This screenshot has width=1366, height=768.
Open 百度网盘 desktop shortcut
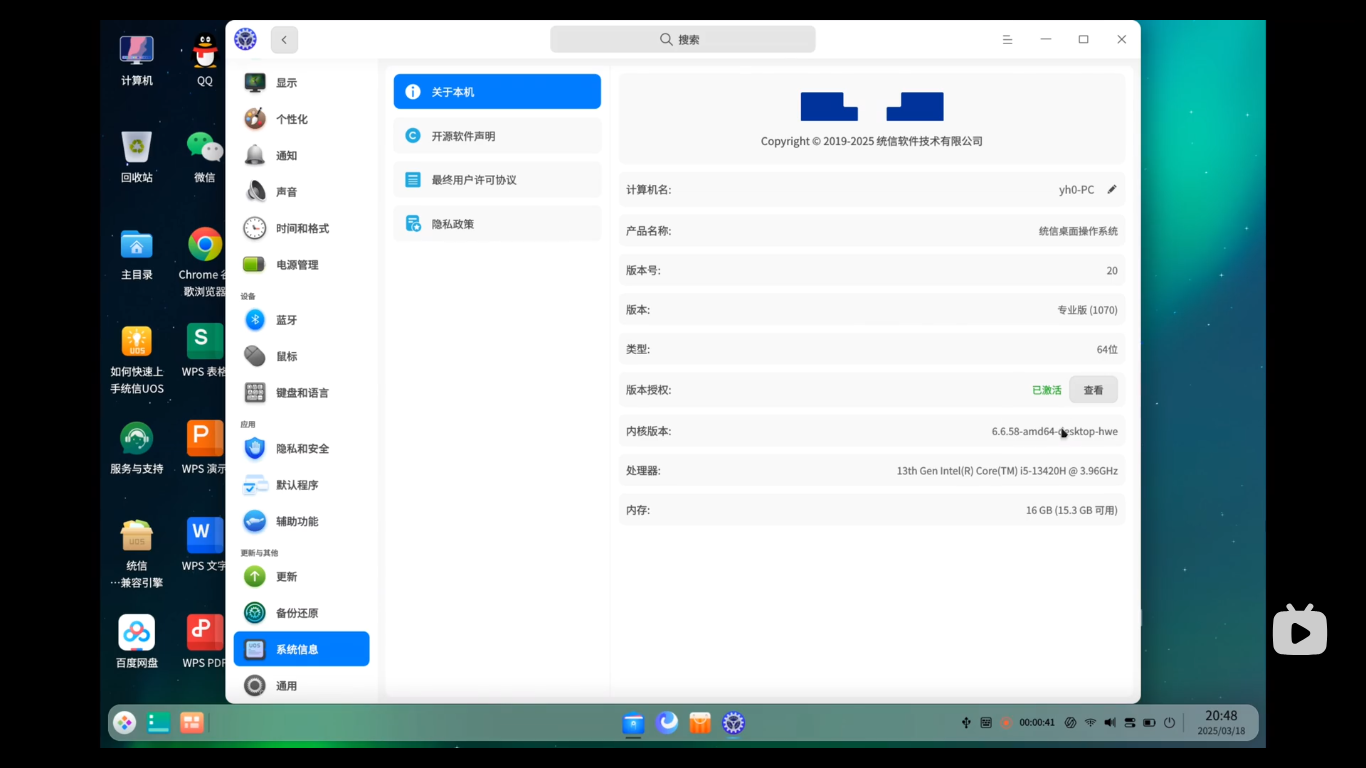click(x=137, y=642)
